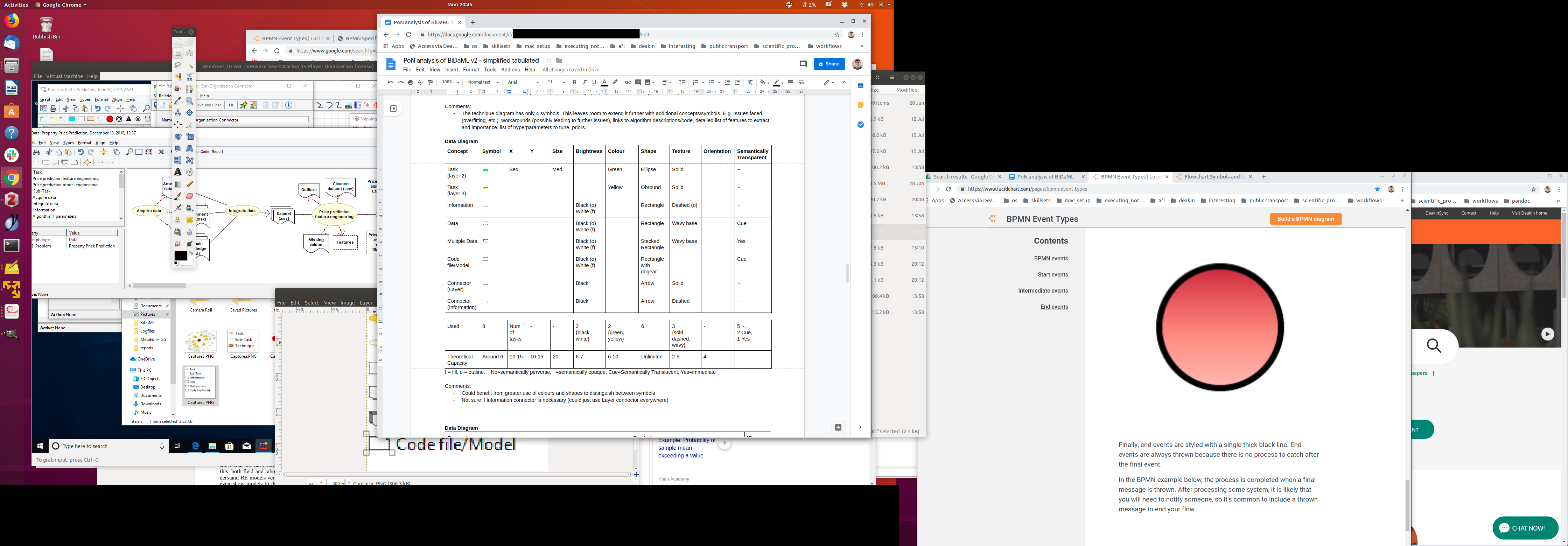The width and height of the screenshot is (1568, 546).
Task: Click GIMP black foreground color swatch
Action: [180, 255]
